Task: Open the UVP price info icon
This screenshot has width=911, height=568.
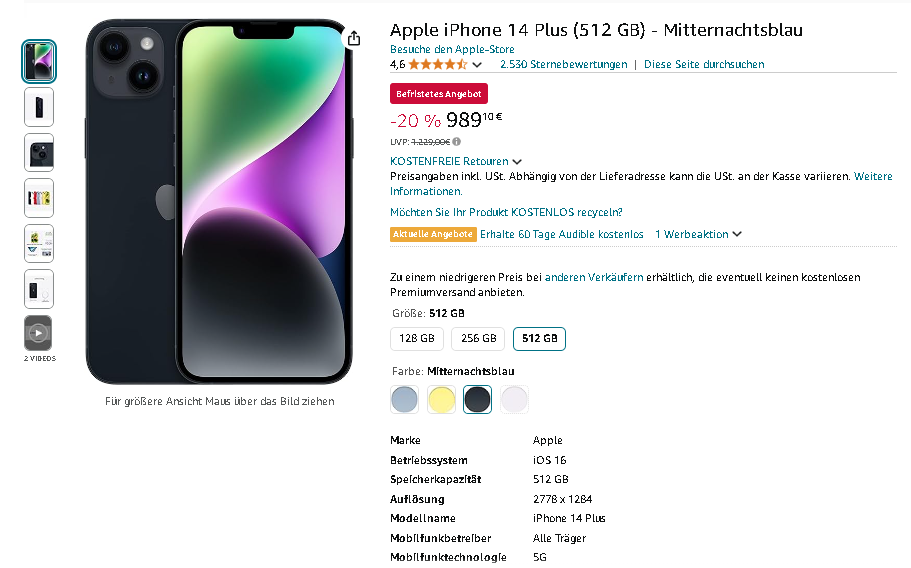Action: [457, 142]
